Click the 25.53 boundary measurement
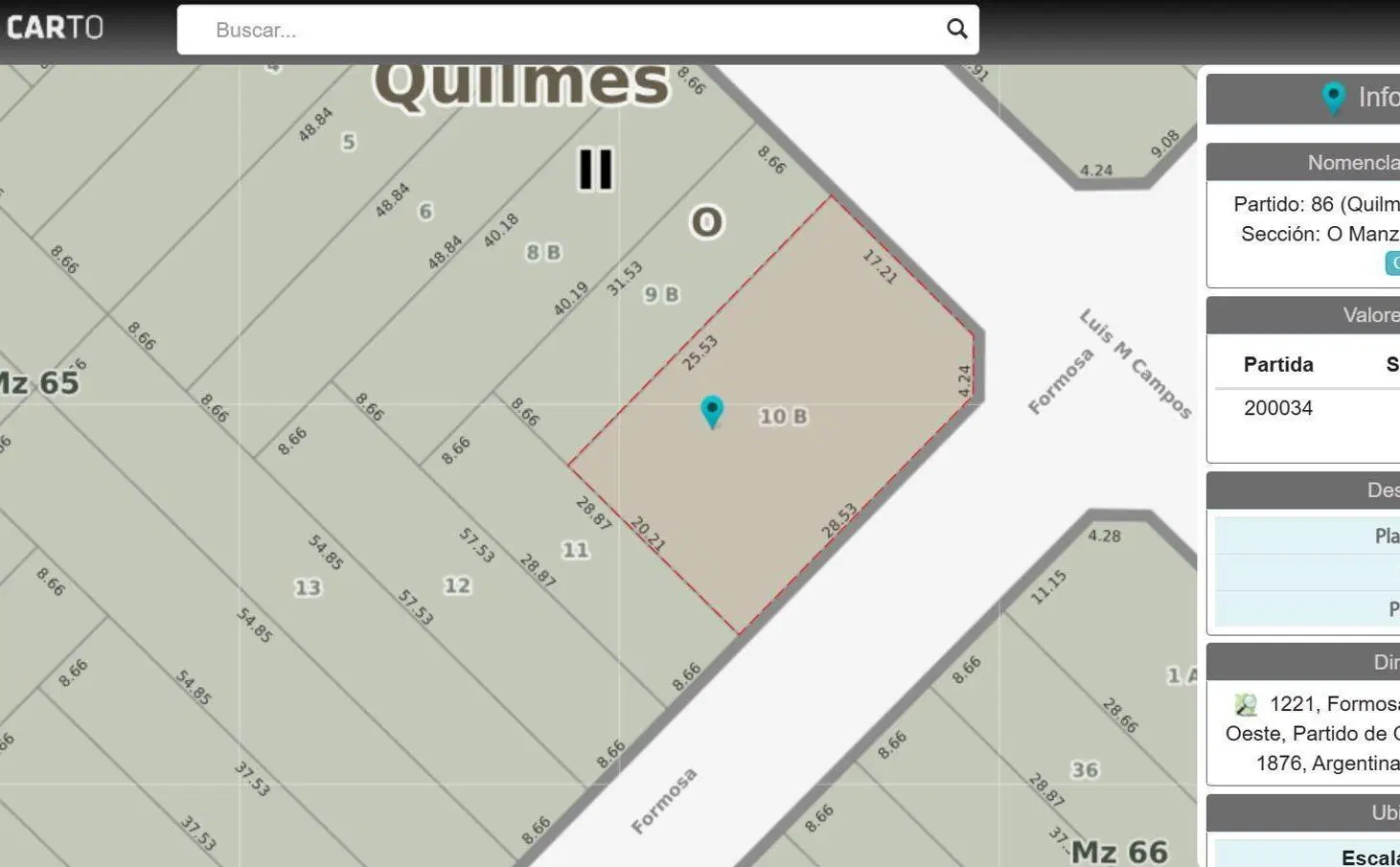The image size is (1400, 867). (x=700, y=354)
